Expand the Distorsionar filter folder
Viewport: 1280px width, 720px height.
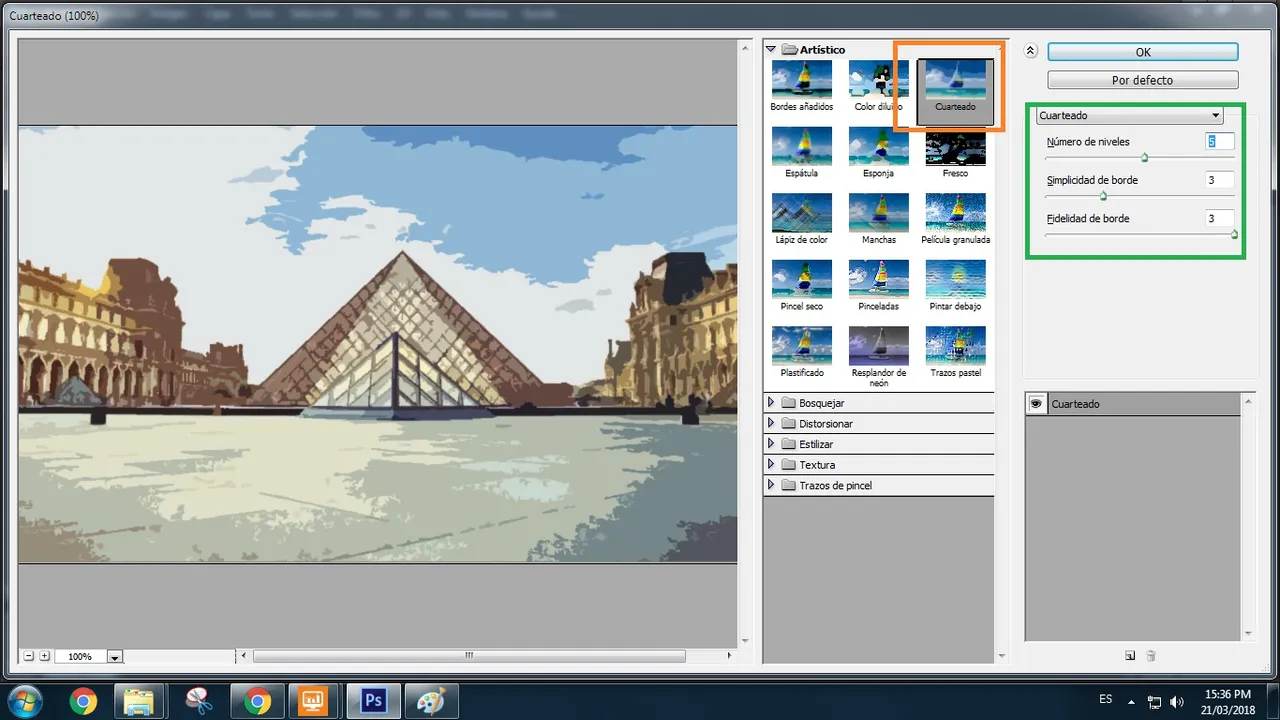(771, 424)
